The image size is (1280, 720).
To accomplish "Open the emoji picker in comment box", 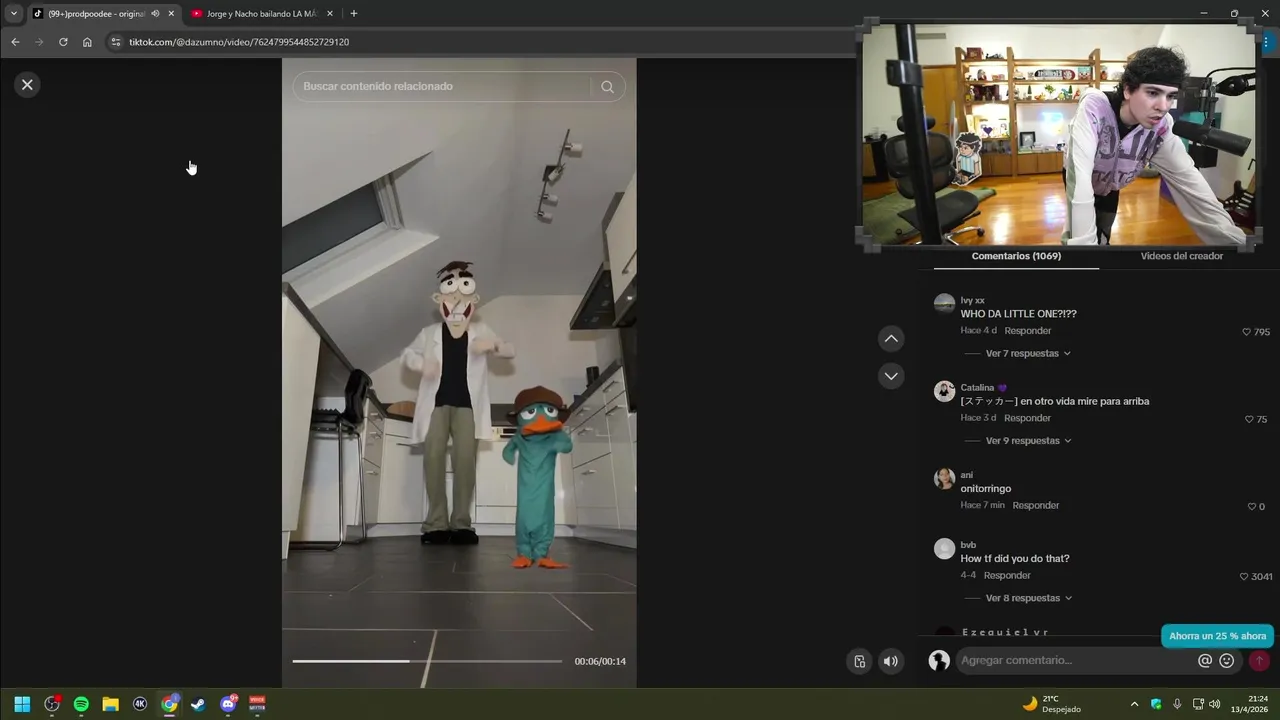I will [x=1227, y=661].
